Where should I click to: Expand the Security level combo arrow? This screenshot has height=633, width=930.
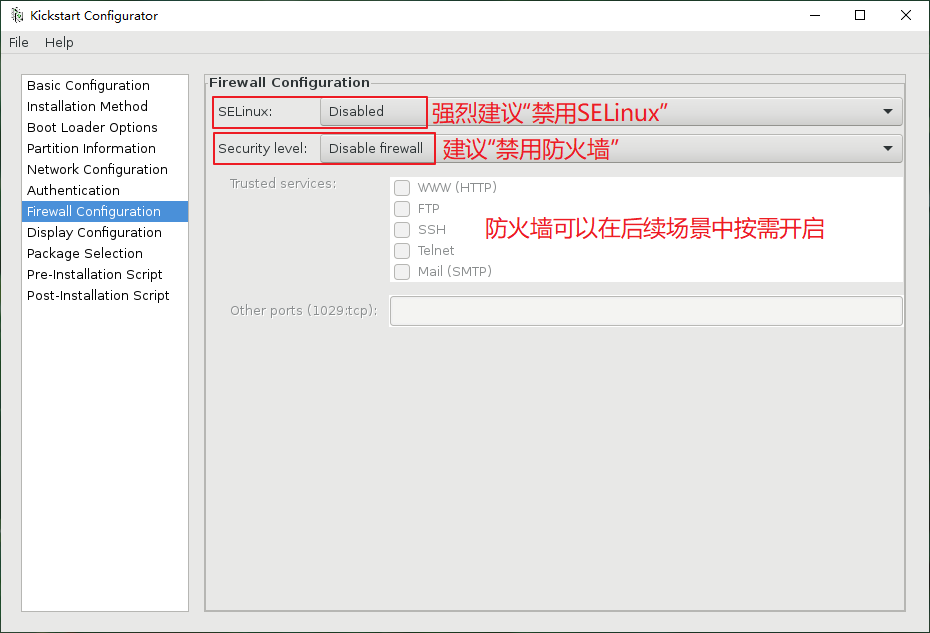[x=888, y=148]
